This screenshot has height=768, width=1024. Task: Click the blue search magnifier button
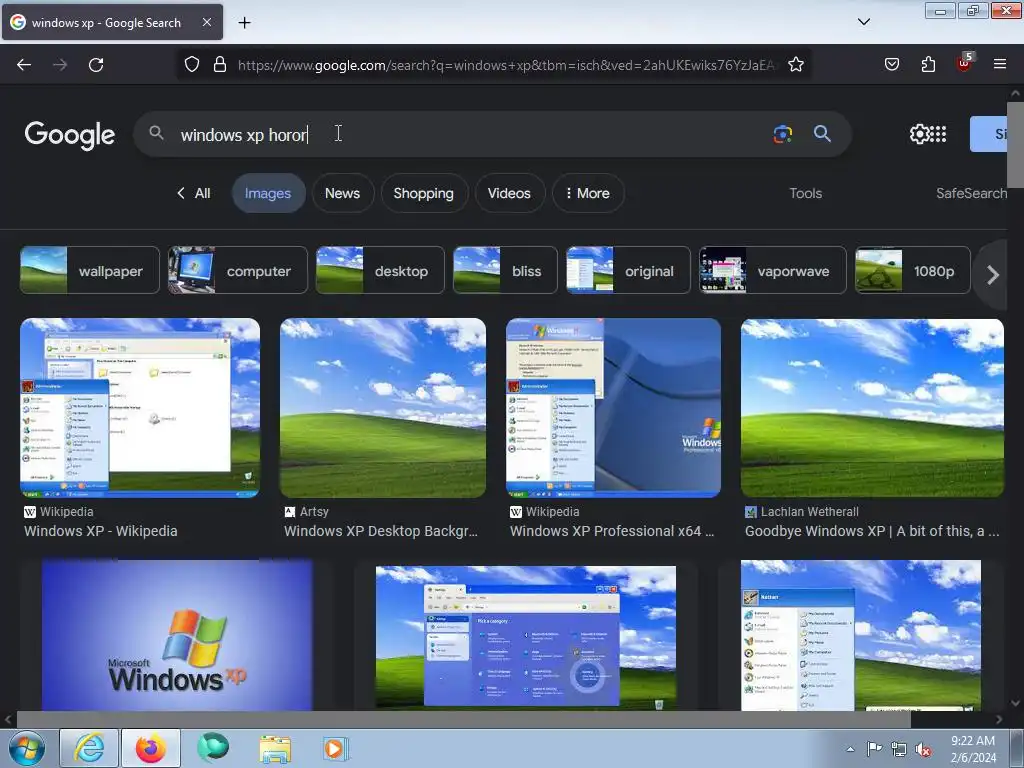pos(822,134)
